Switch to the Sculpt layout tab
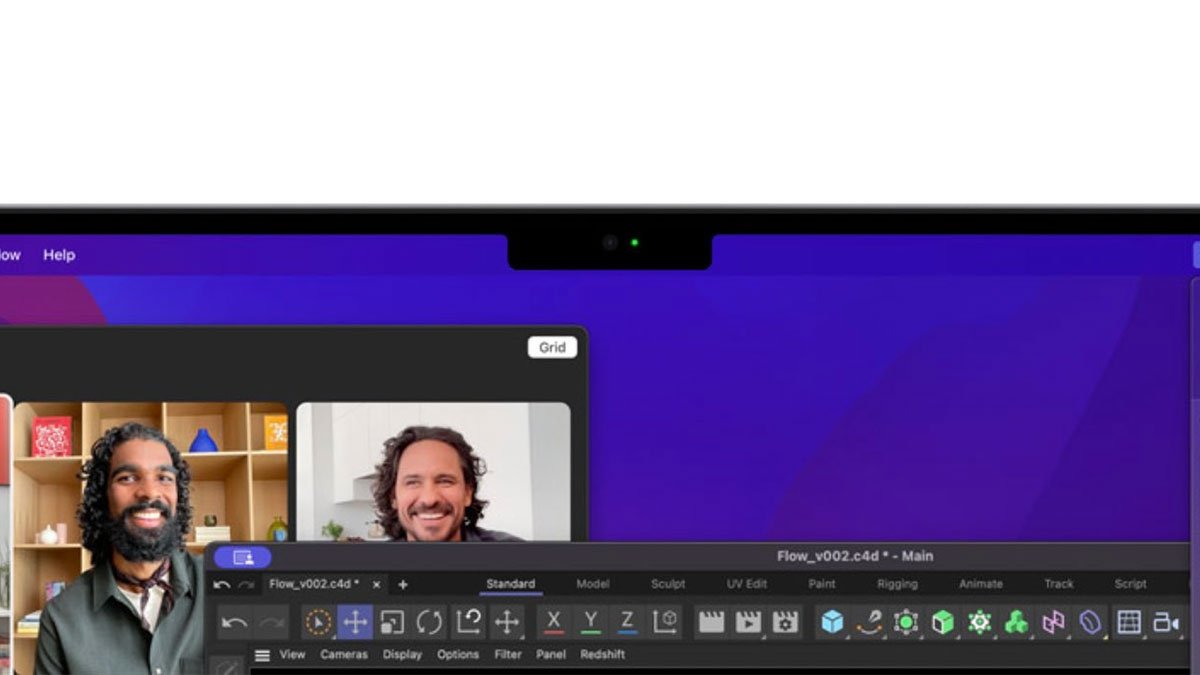Screen dimensions: 1200x675 tap(668, 584)
